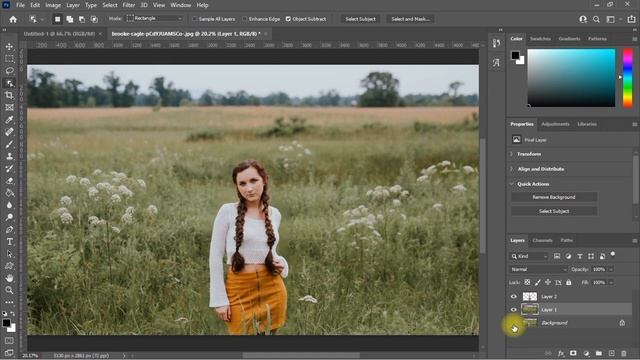Choose the Add to selection mode icon

pos(70,19)
